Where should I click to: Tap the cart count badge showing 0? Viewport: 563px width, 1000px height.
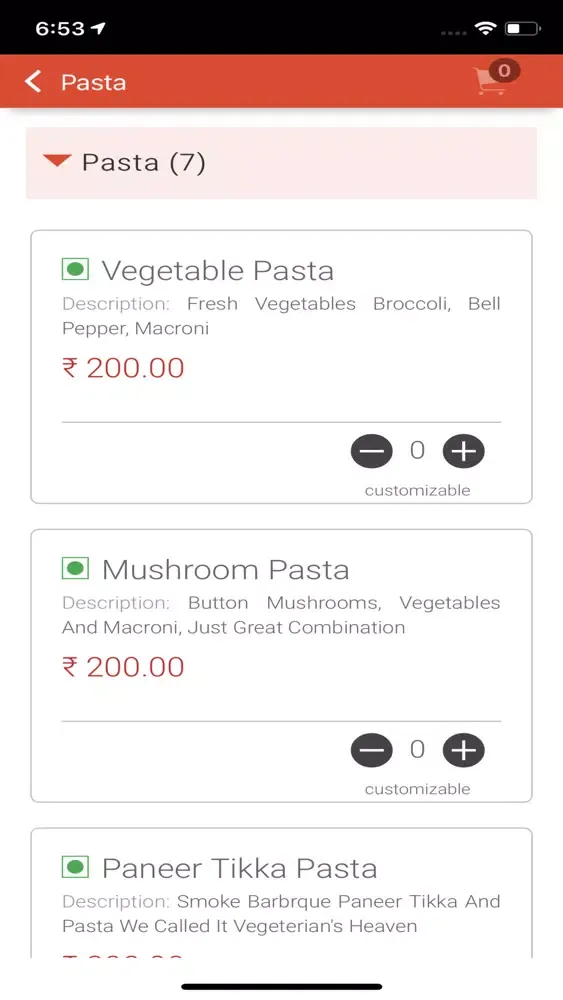504,70
